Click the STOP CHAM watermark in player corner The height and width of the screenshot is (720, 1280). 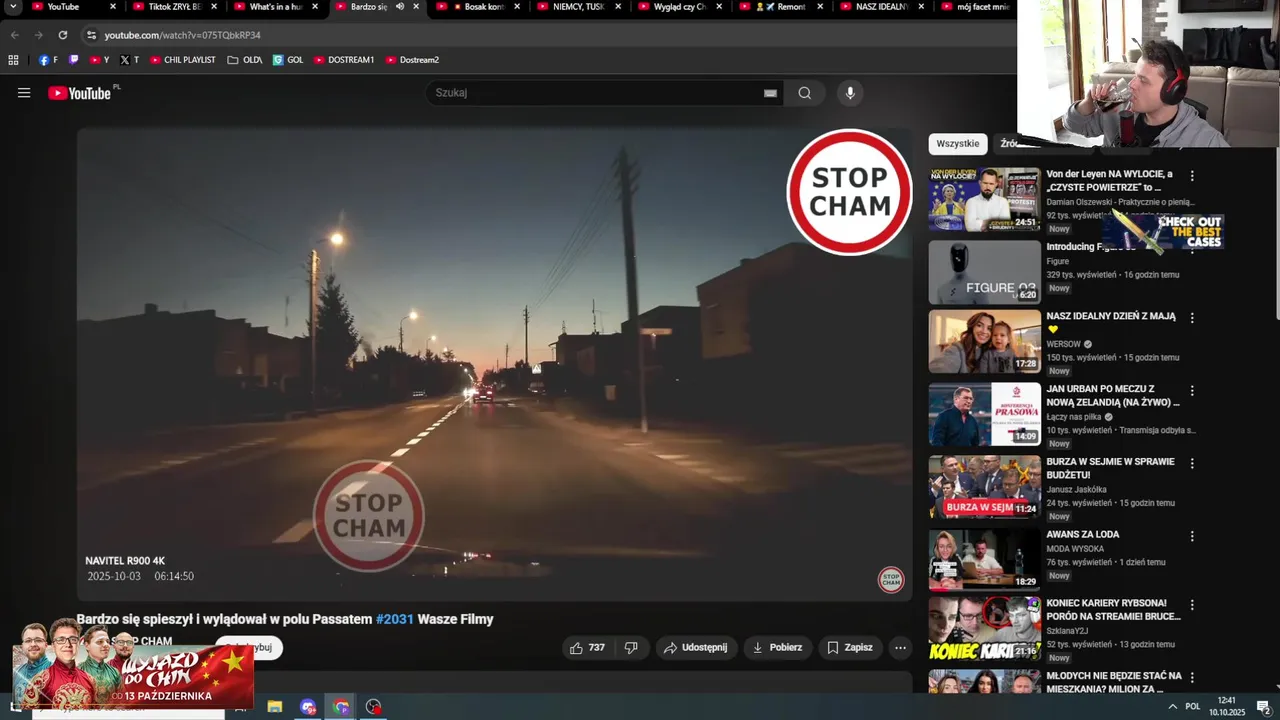891,580
